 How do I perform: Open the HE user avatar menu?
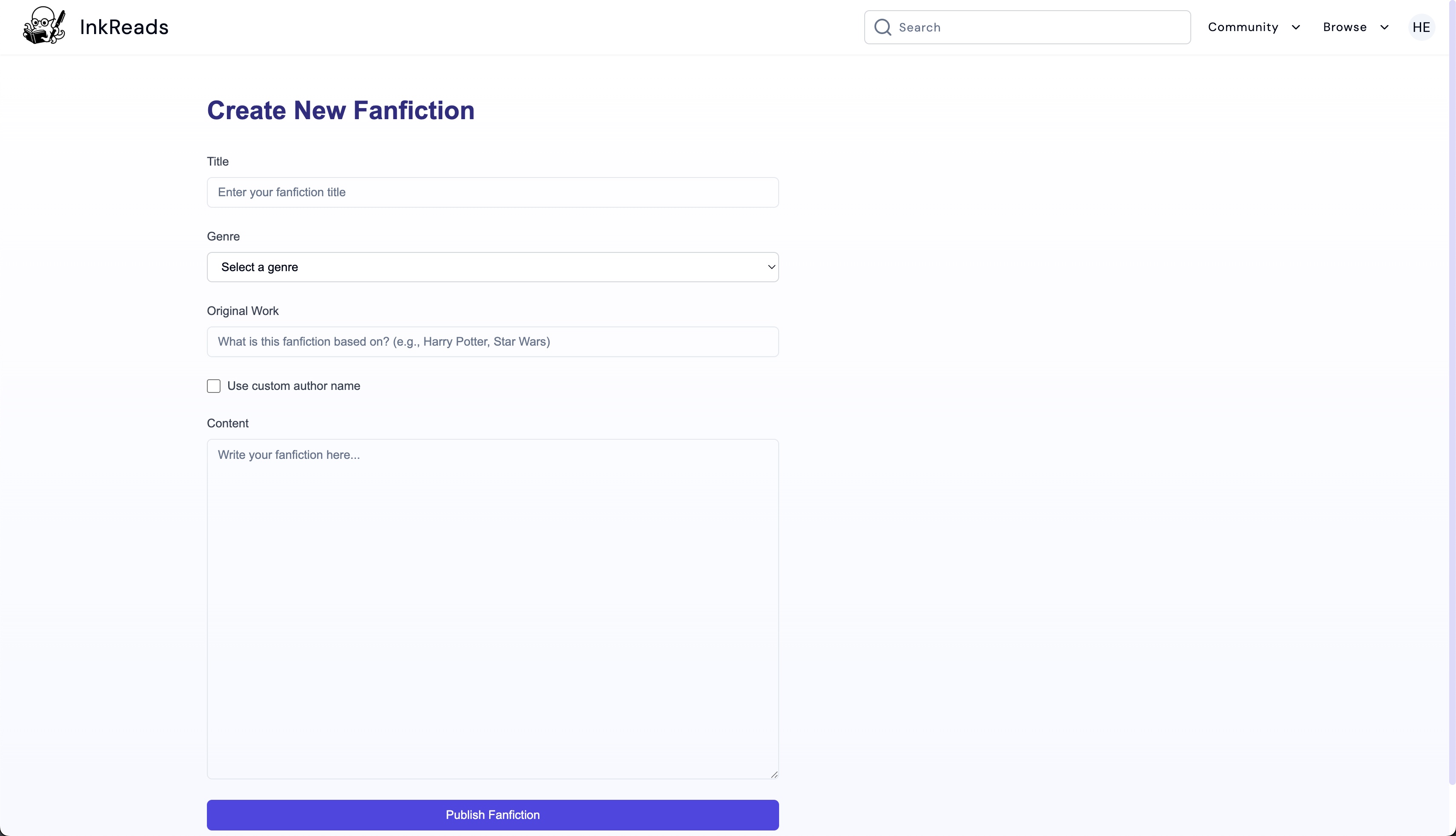pyautogui.click(x=1421, y=27)
